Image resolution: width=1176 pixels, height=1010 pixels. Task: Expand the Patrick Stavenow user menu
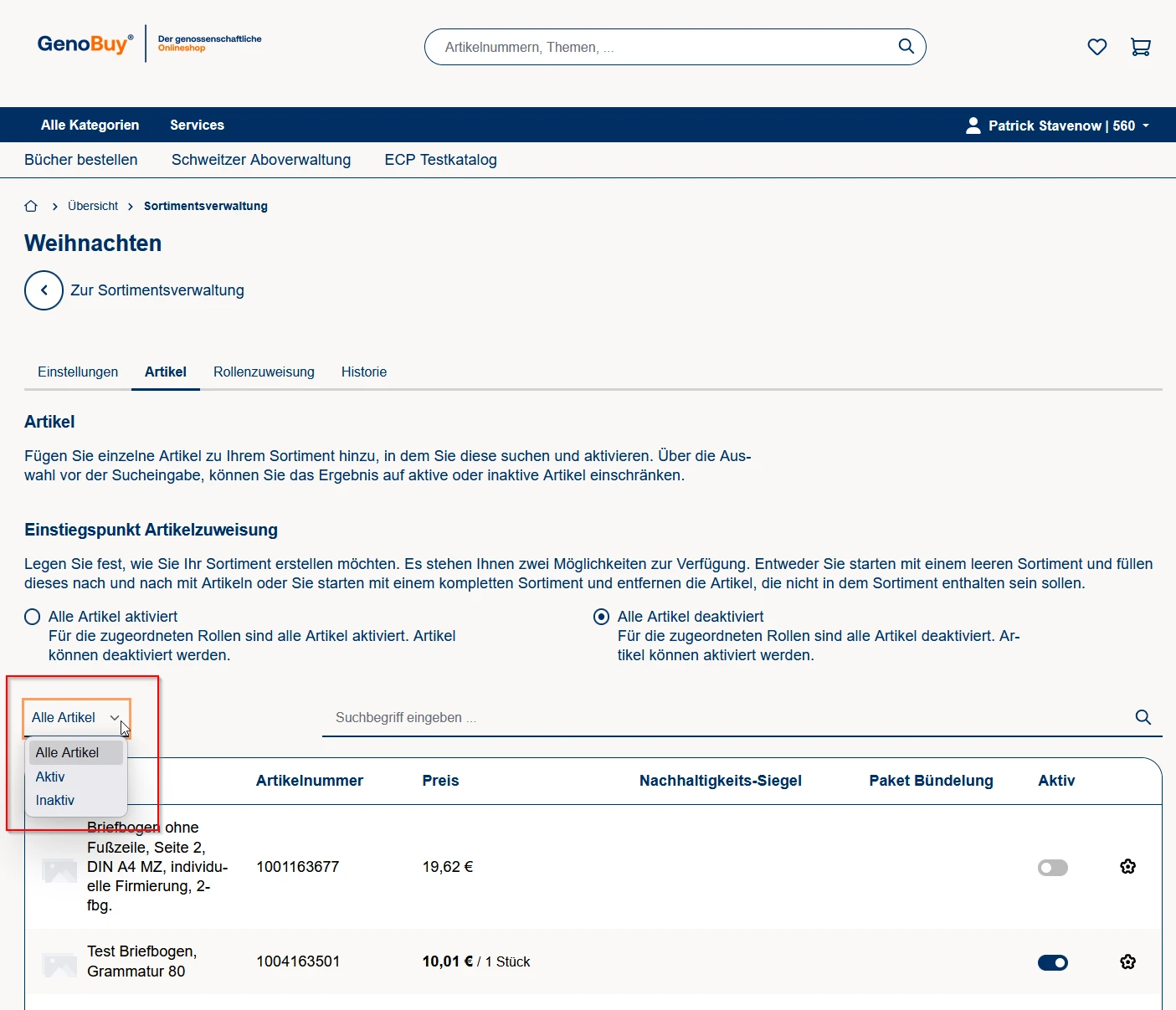(1058, 126)
